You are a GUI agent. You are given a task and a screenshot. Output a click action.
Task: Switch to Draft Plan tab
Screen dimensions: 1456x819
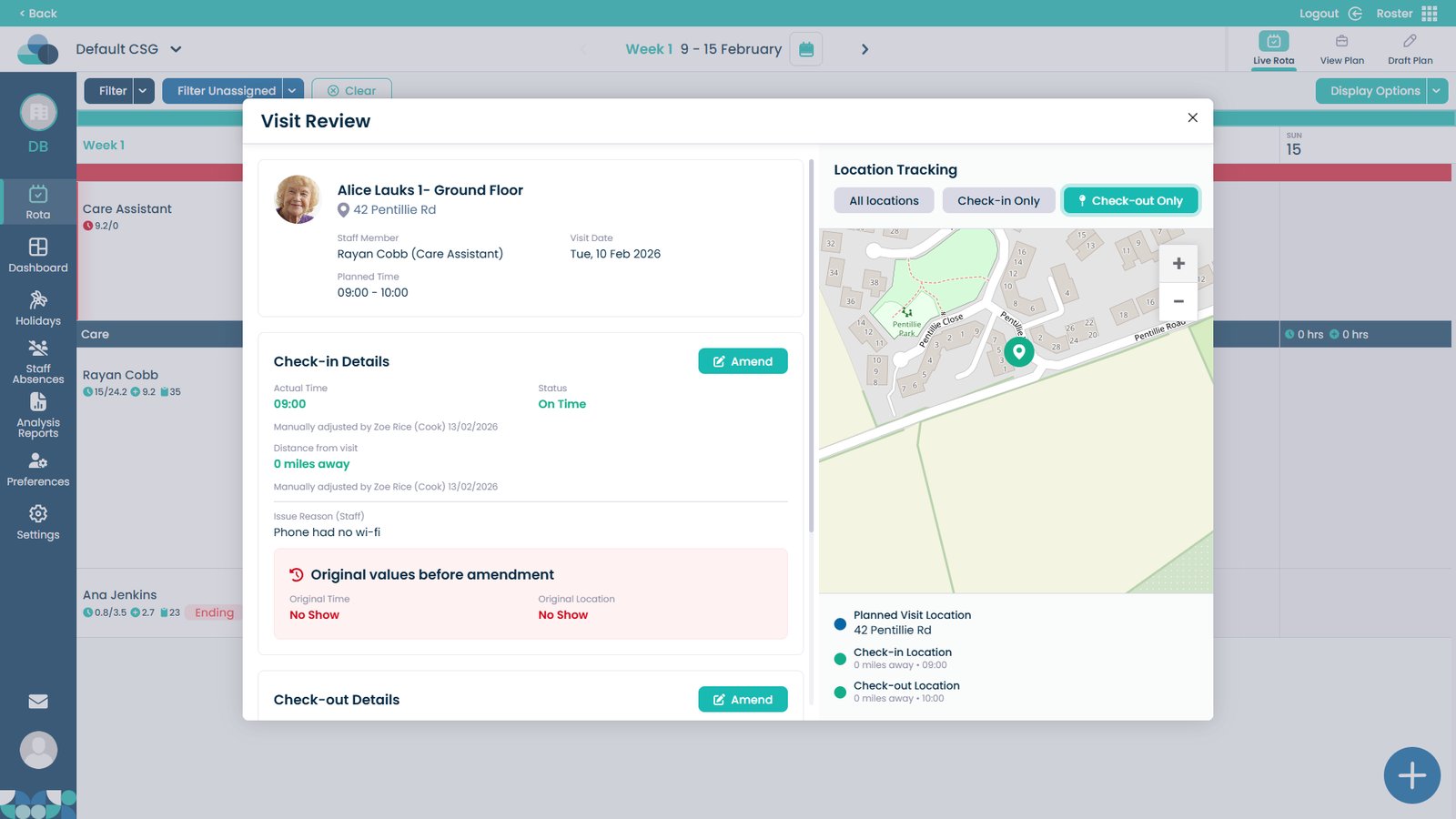[x=1410, y=49]
